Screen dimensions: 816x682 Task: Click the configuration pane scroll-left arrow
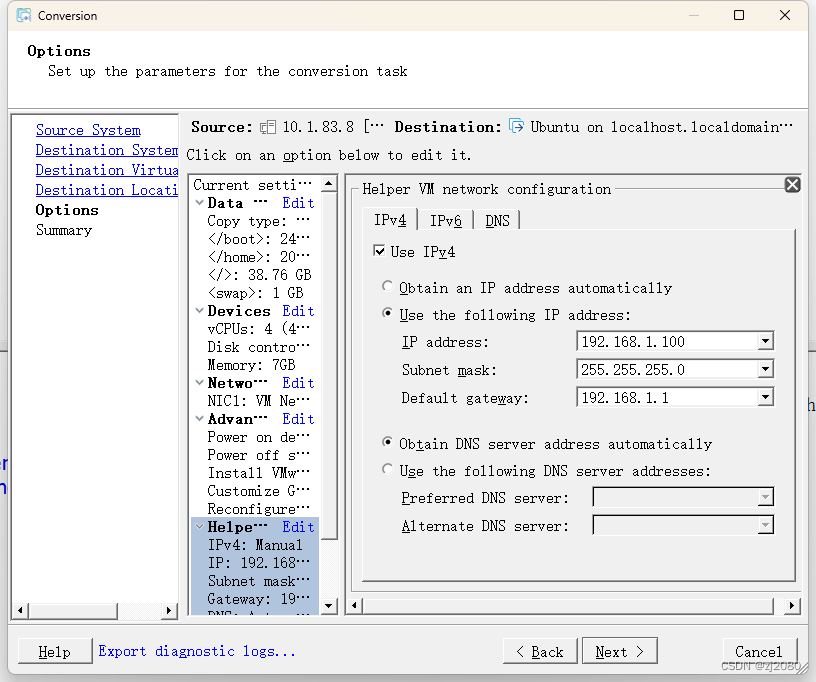[x=354, y=605]
